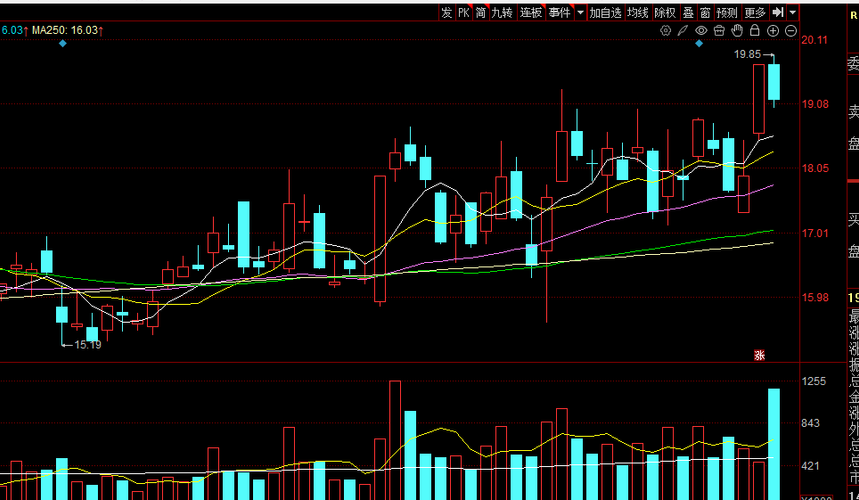Open the toolbox icon
The width and height of the screenshot is (859, 500).
coord(719,31)
